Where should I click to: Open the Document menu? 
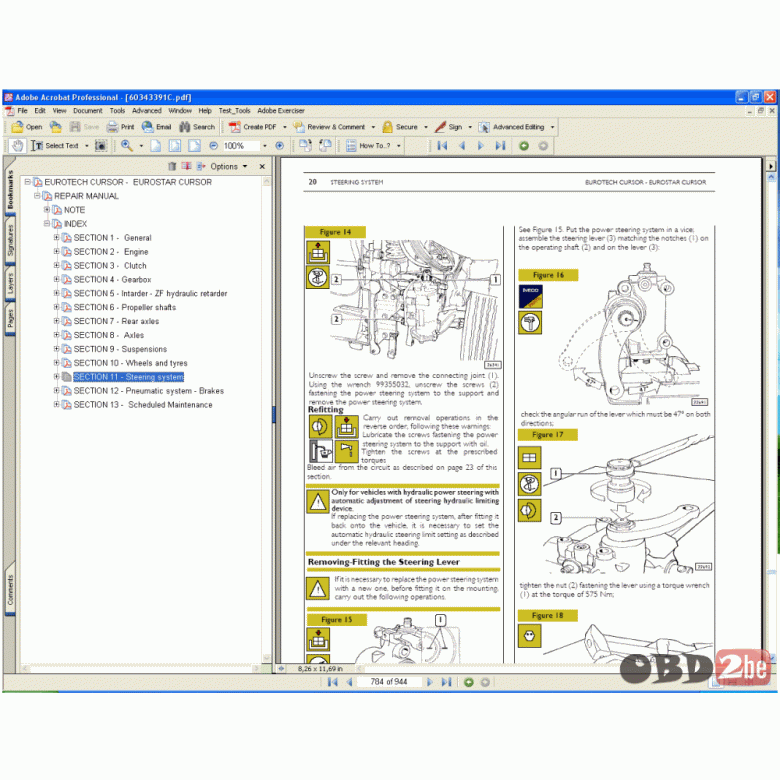(88, 110)
